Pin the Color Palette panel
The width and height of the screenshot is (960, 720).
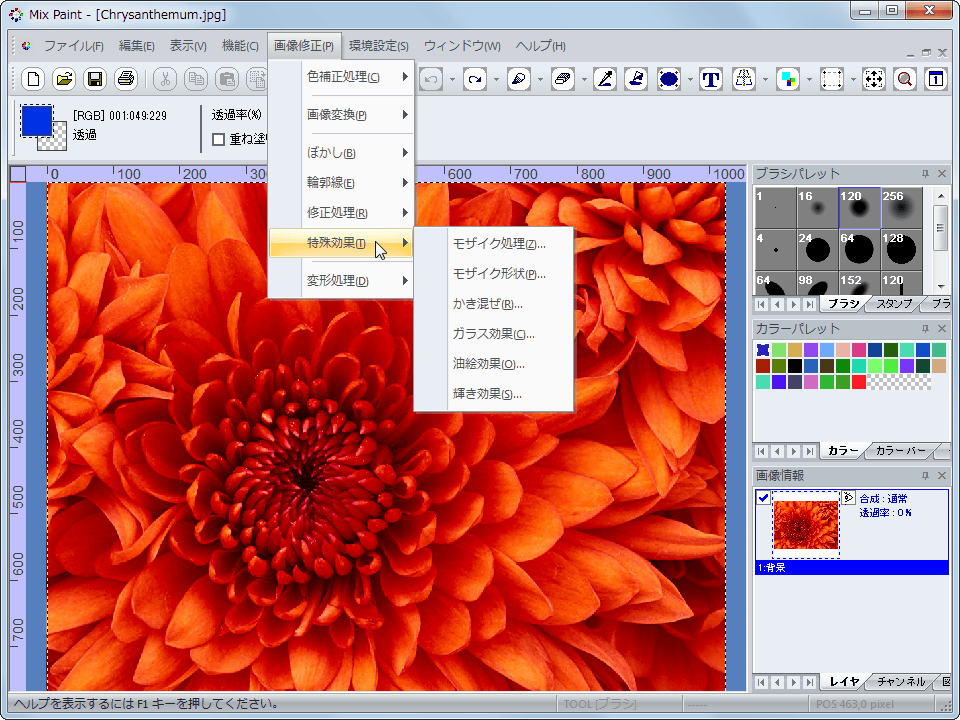pos(925,329)
